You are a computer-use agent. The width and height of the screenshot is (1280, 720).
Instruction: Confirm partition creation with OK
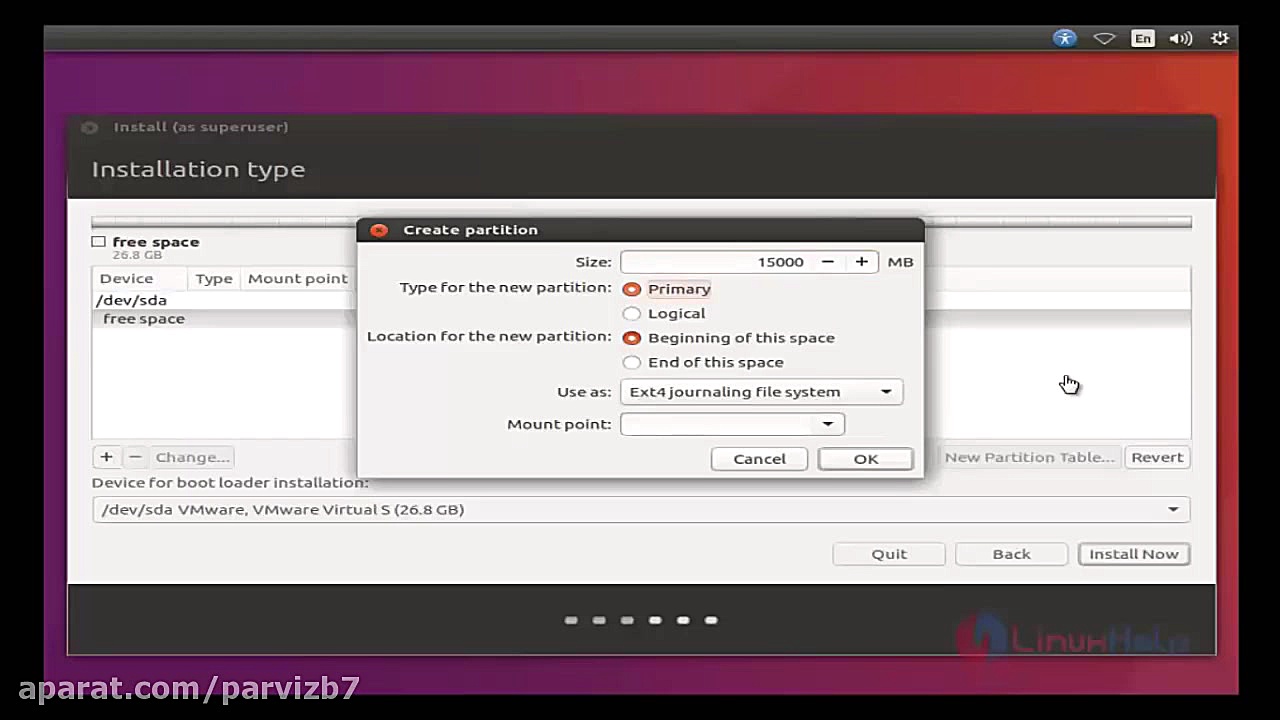pos(865,458)
